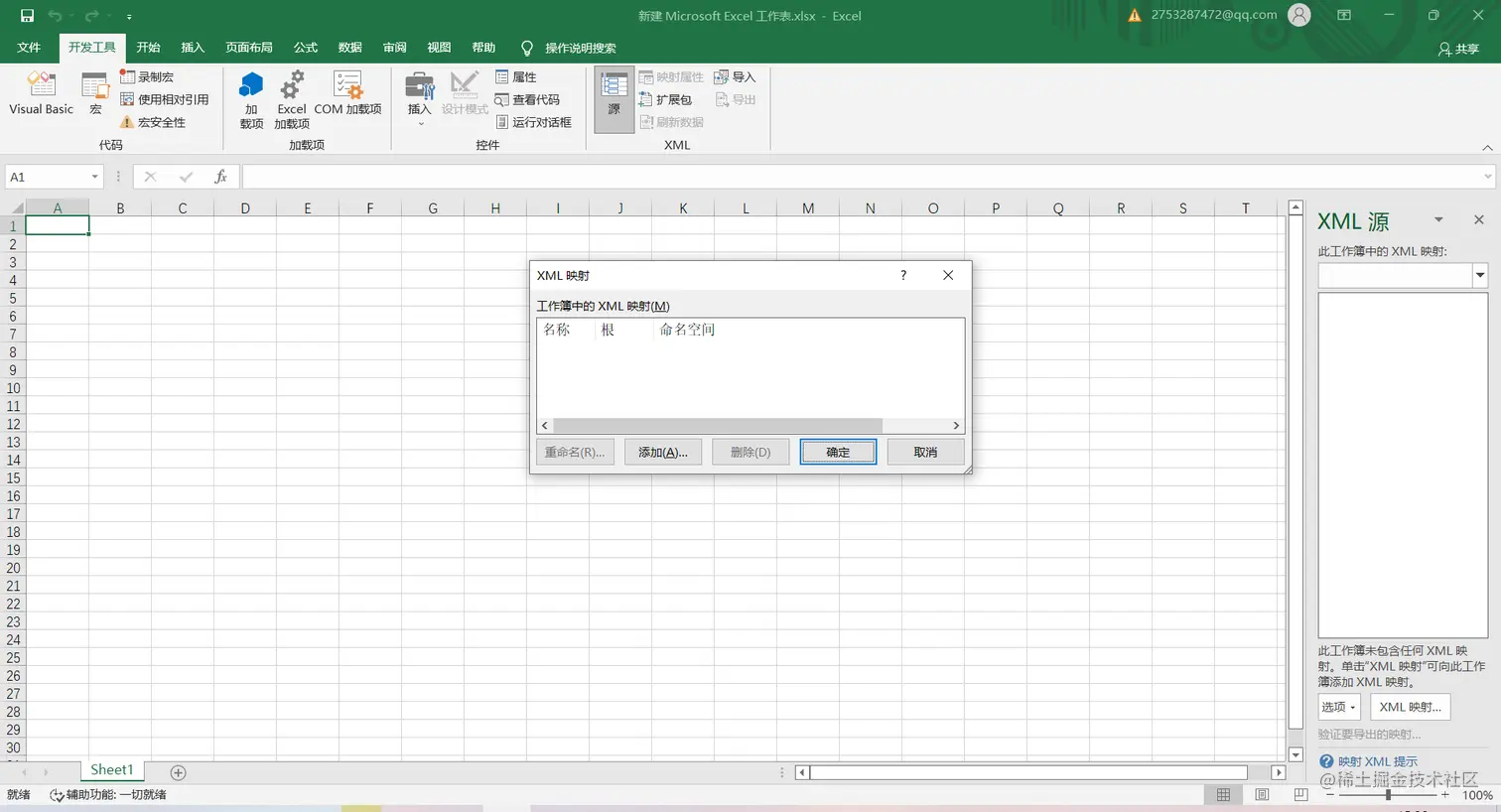Viewport: 1501px width, 812px height.
Task: Open the controls 插入 gallery in the 控件 group
Action: click(419, 98)
